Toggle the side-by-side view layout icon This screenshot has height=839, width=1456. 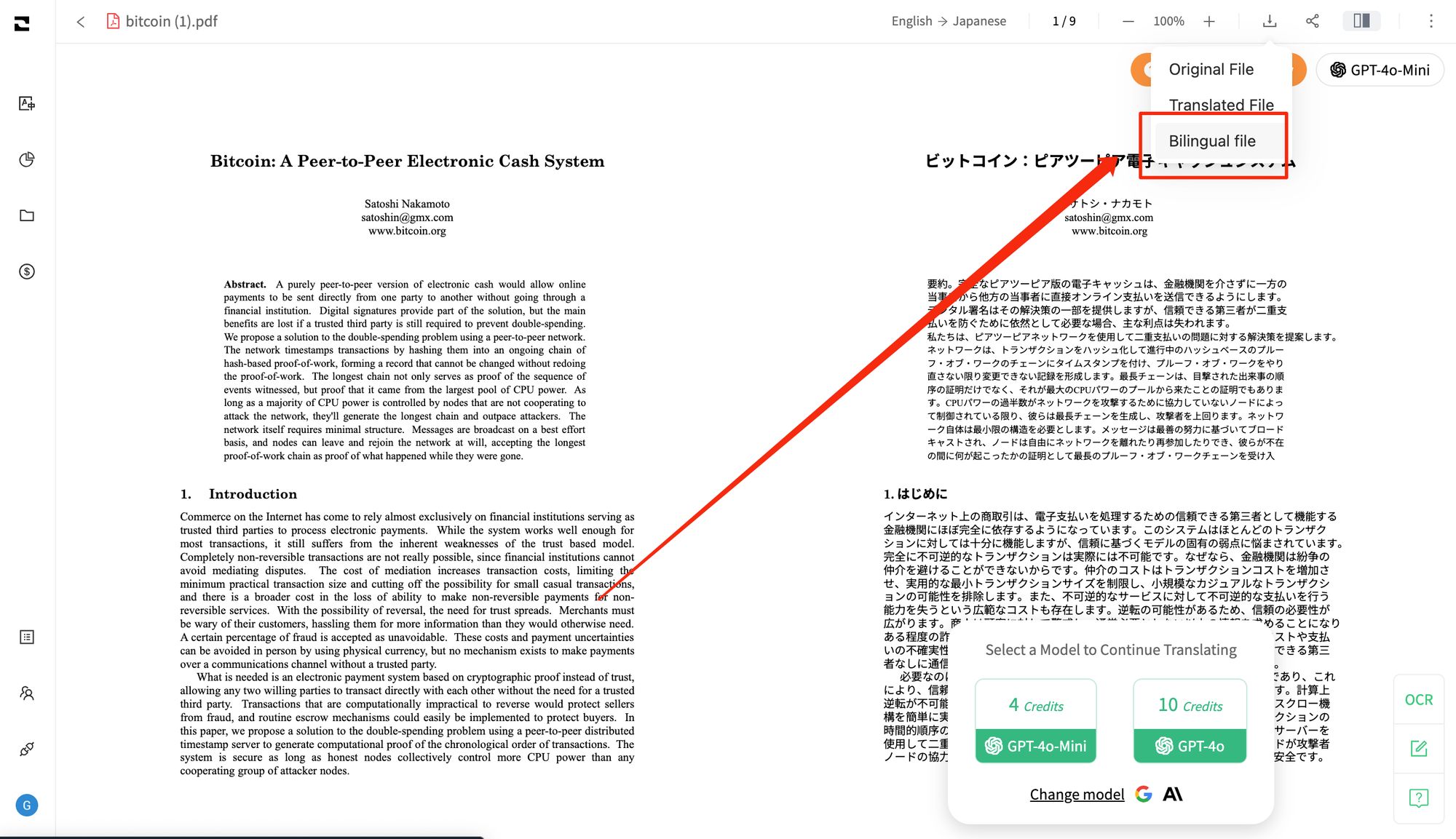1361,21
